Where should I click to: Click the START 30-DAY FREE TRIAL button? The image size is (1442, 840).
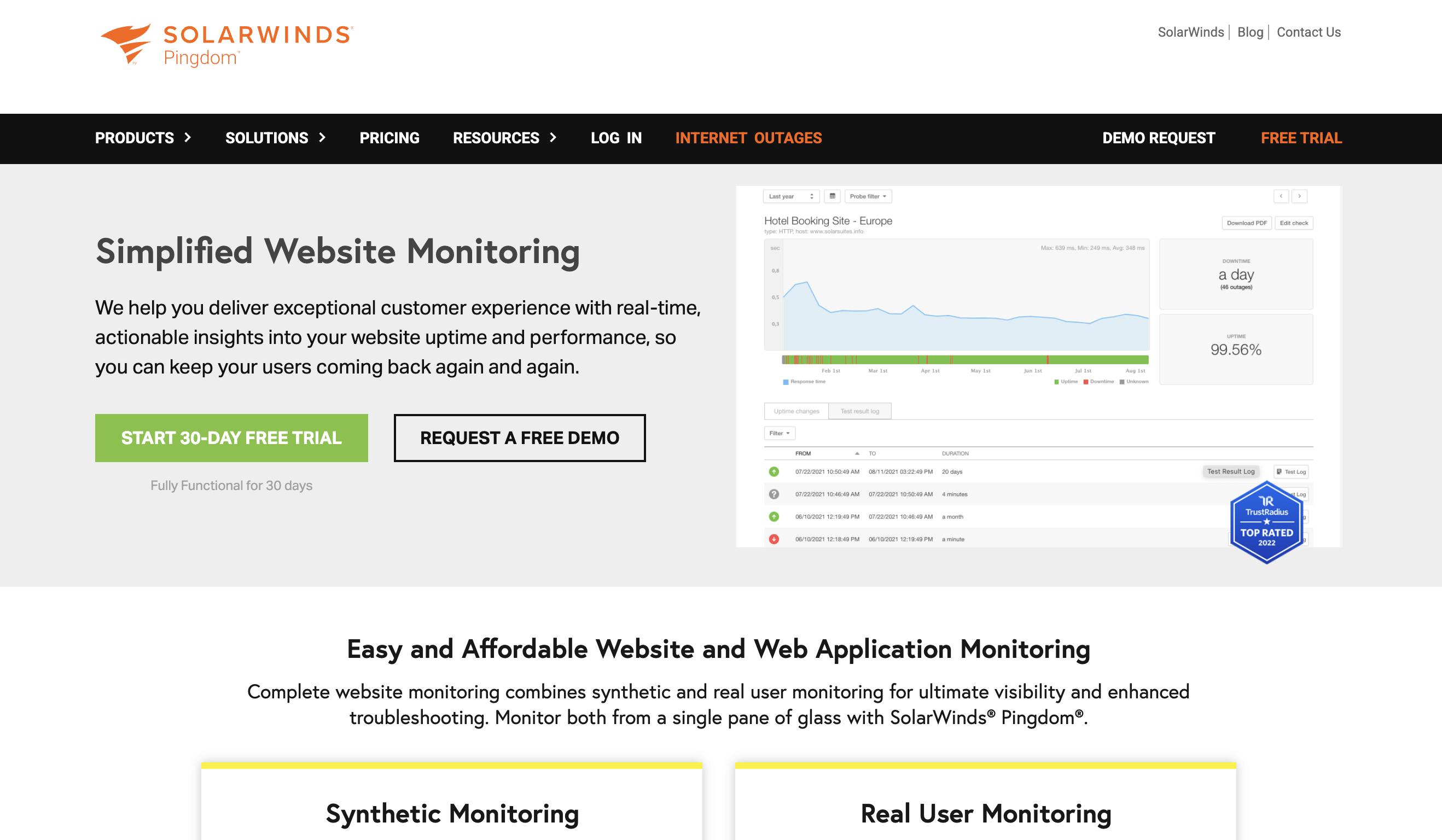click(x=231, y=437)
